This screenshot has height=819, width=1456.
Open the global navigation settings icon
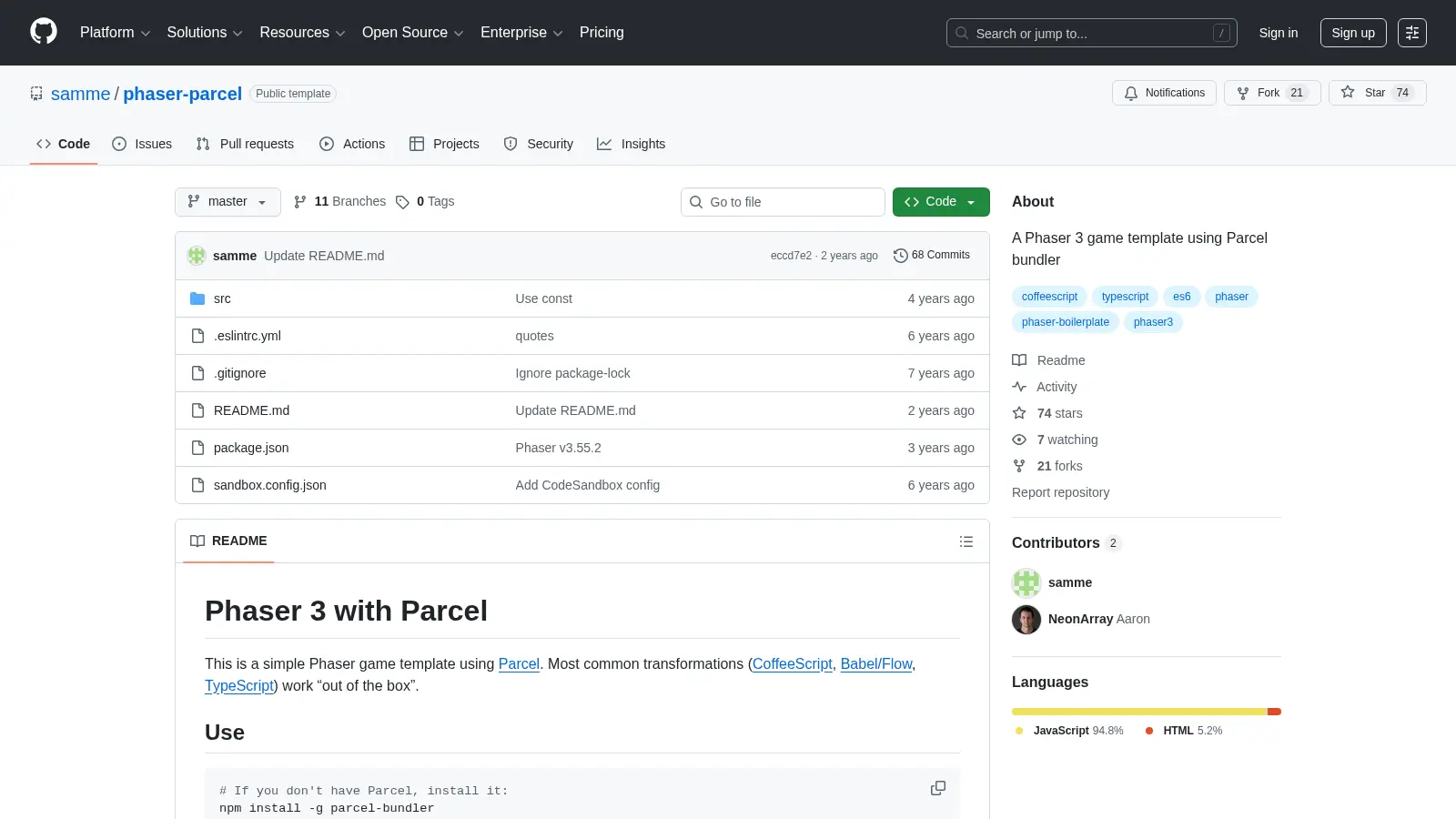(x=1412, y=33)
